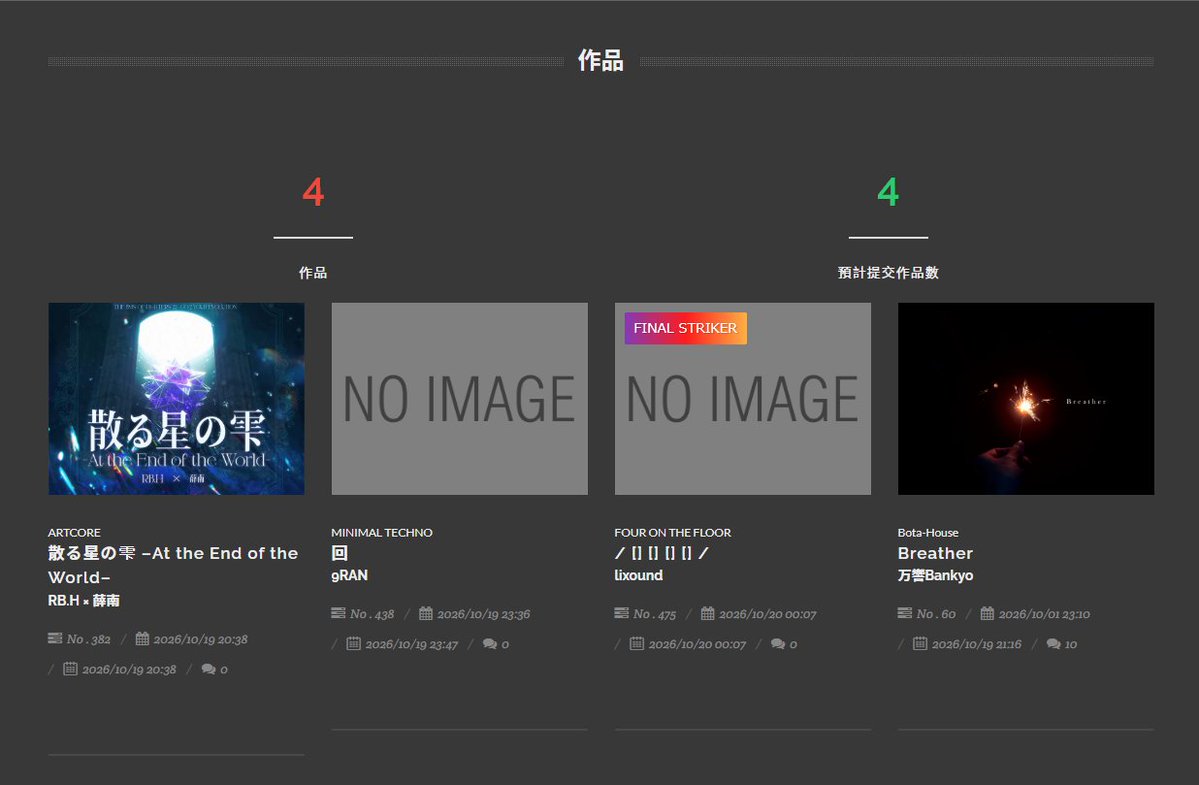The width and height of the screenshot is (1199, 785).
Task: Click the 作品 label under the red counter
Action: tap(313, 273)
